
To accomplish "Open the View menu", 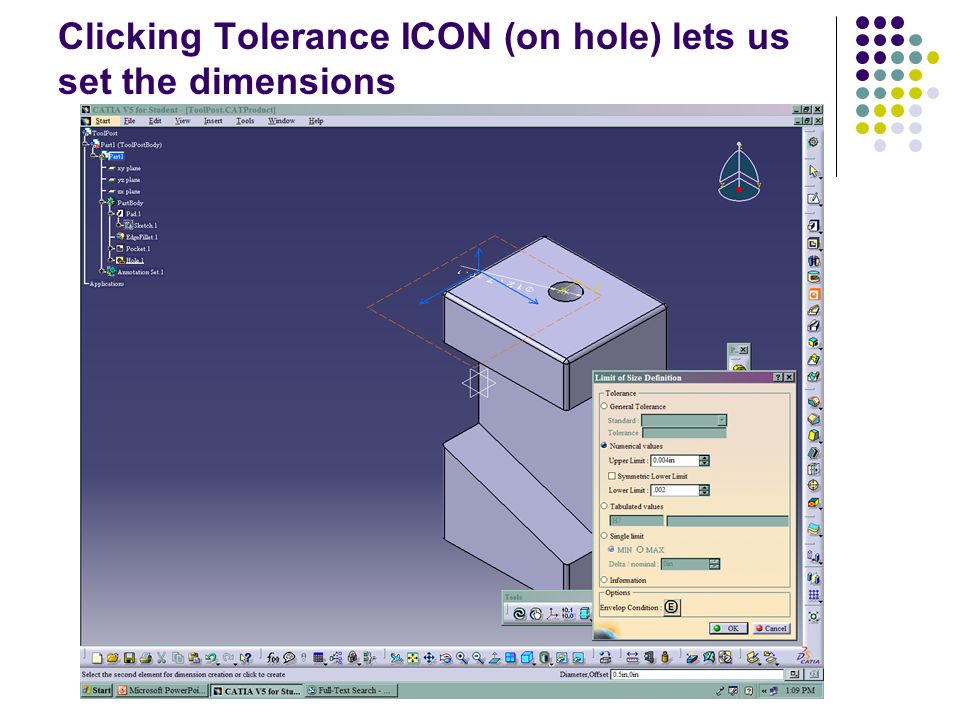I will [182, 121].
